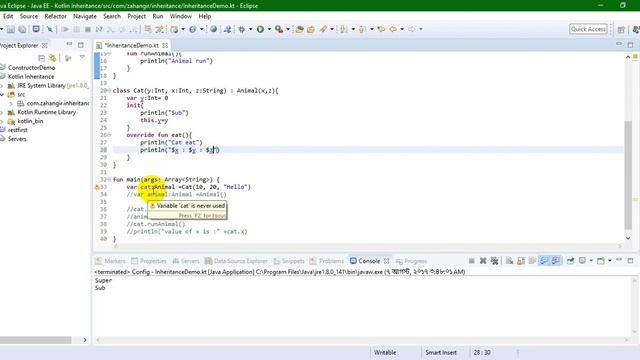Click the Save toolbar icon

[x=11, y=29]
